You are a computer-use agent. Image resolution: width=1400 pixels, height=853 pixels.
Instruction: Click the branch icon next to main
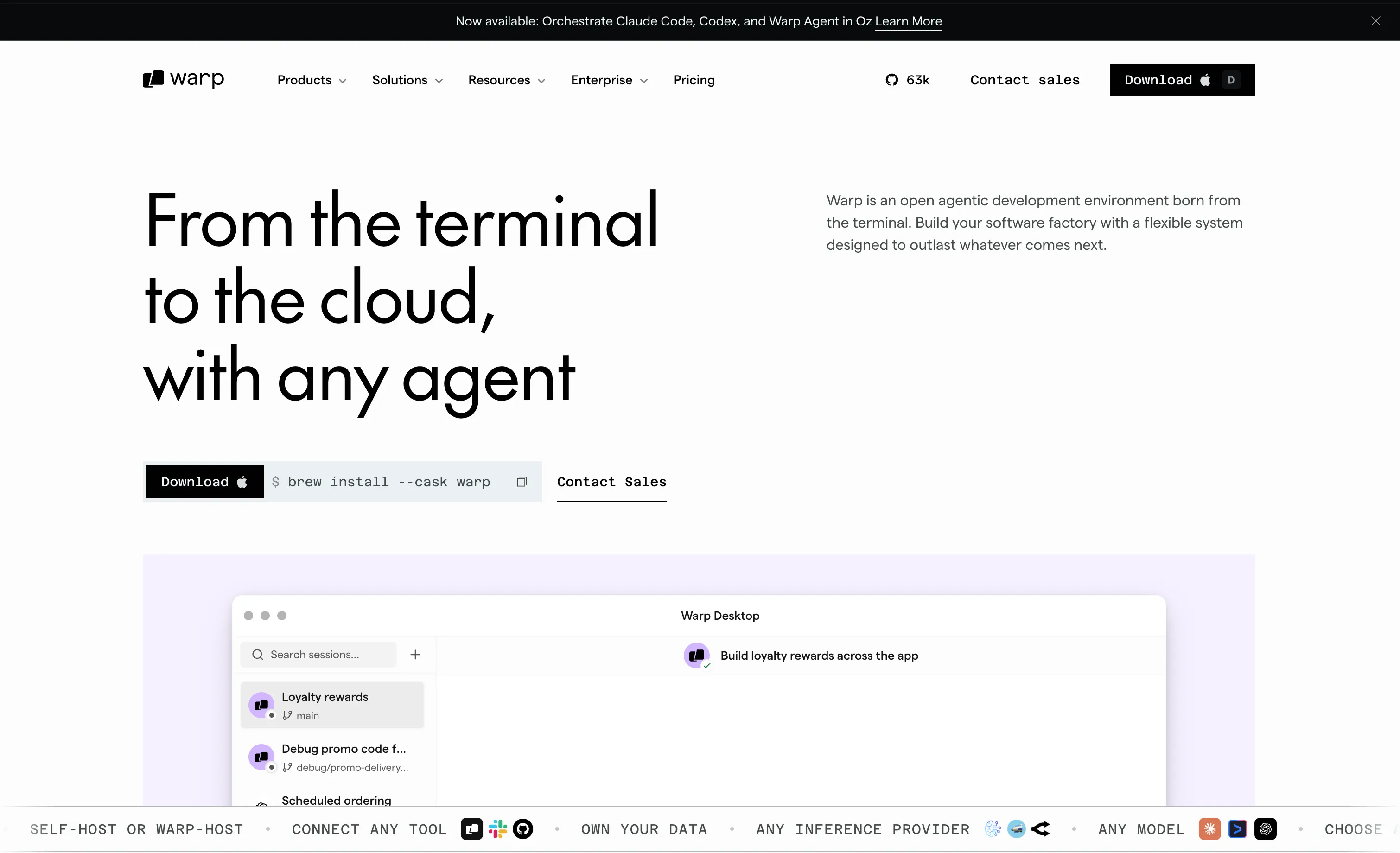tap(287, 715)
